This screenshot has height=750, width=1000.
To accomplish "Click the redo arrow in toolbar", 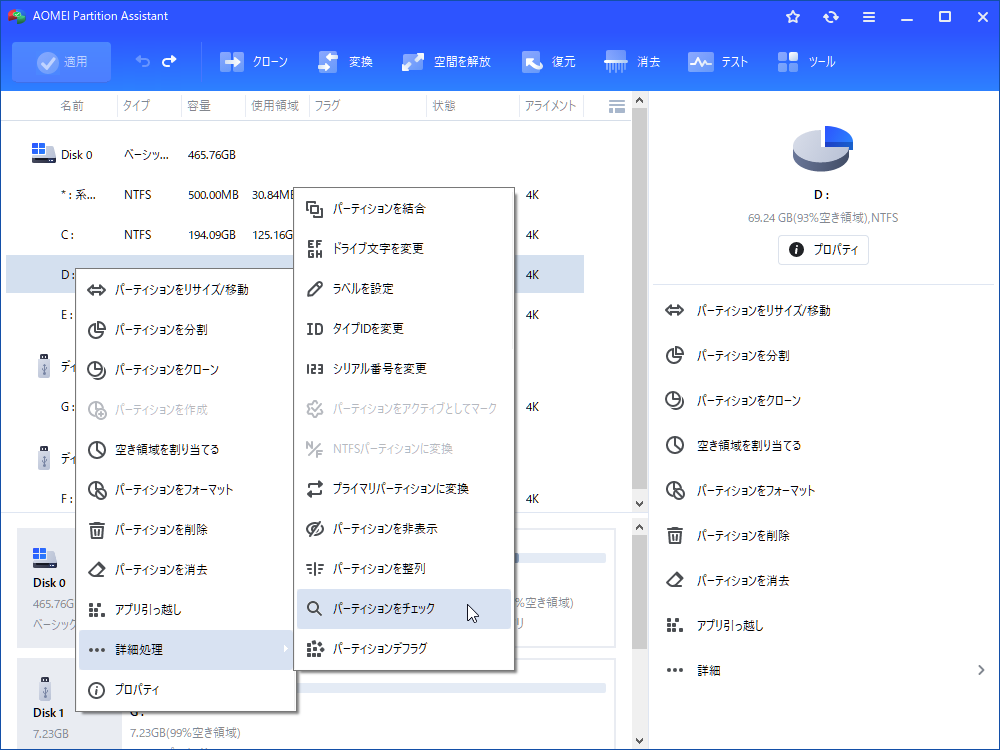I will coord(169,61).
